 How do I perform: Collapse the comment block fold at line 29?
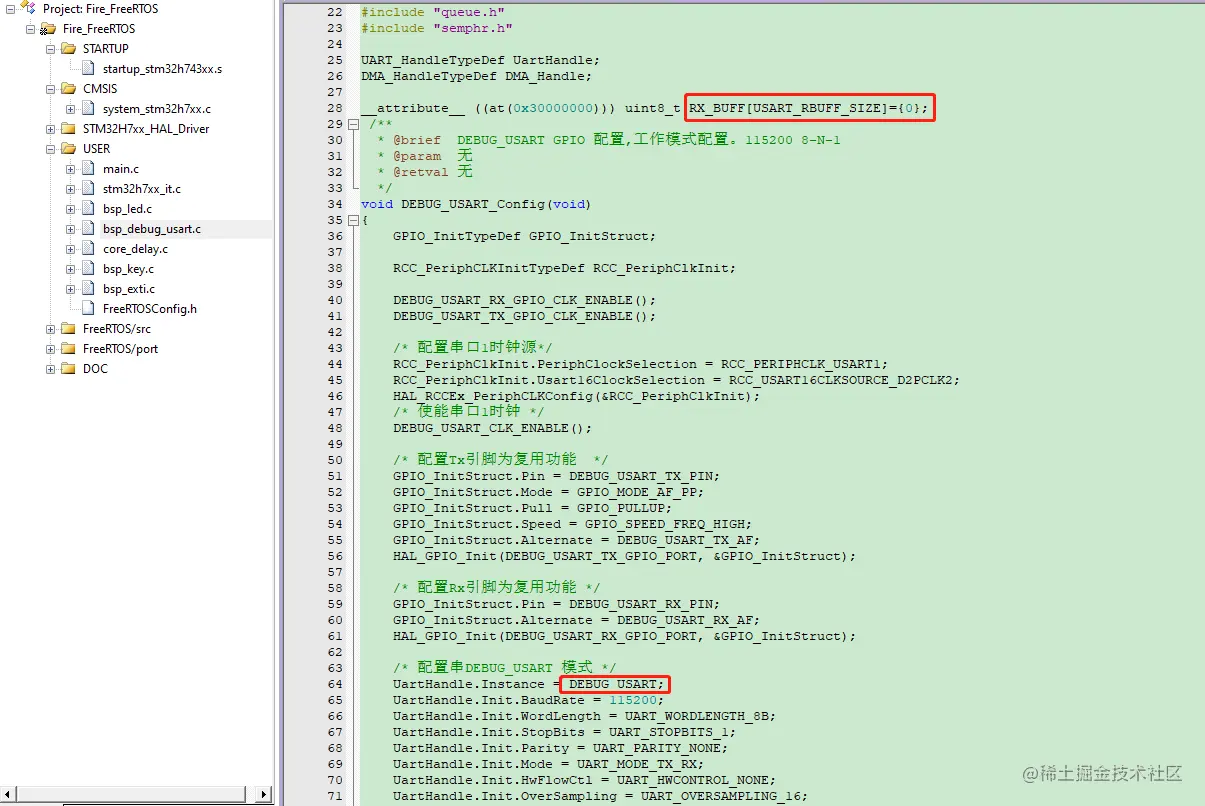pyautogui.click(x=353, y=124)
